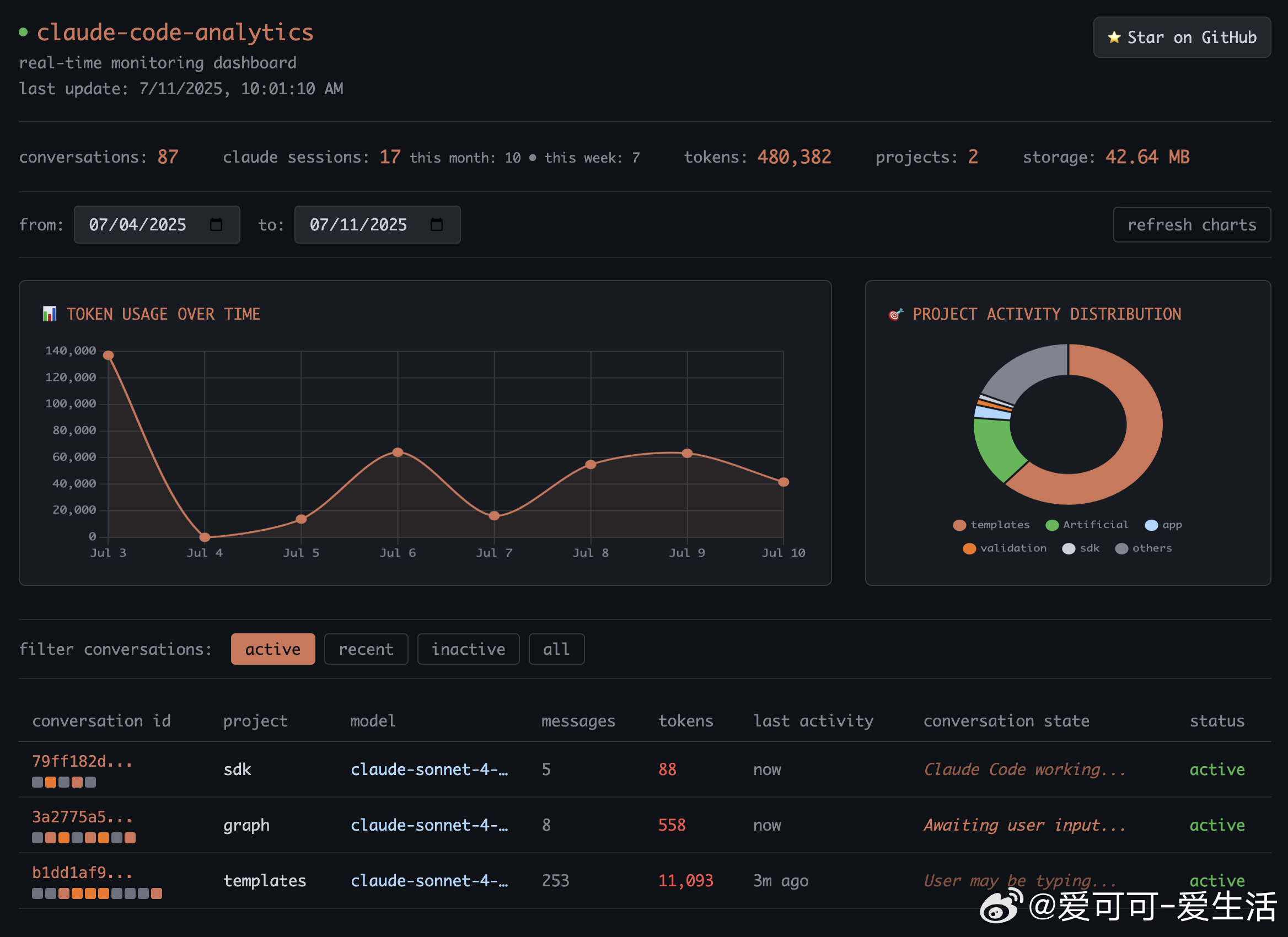Switch to the recent conversations filter
Screen dimensions: 1288x937
pyautogui.click(x=366, y=649)
